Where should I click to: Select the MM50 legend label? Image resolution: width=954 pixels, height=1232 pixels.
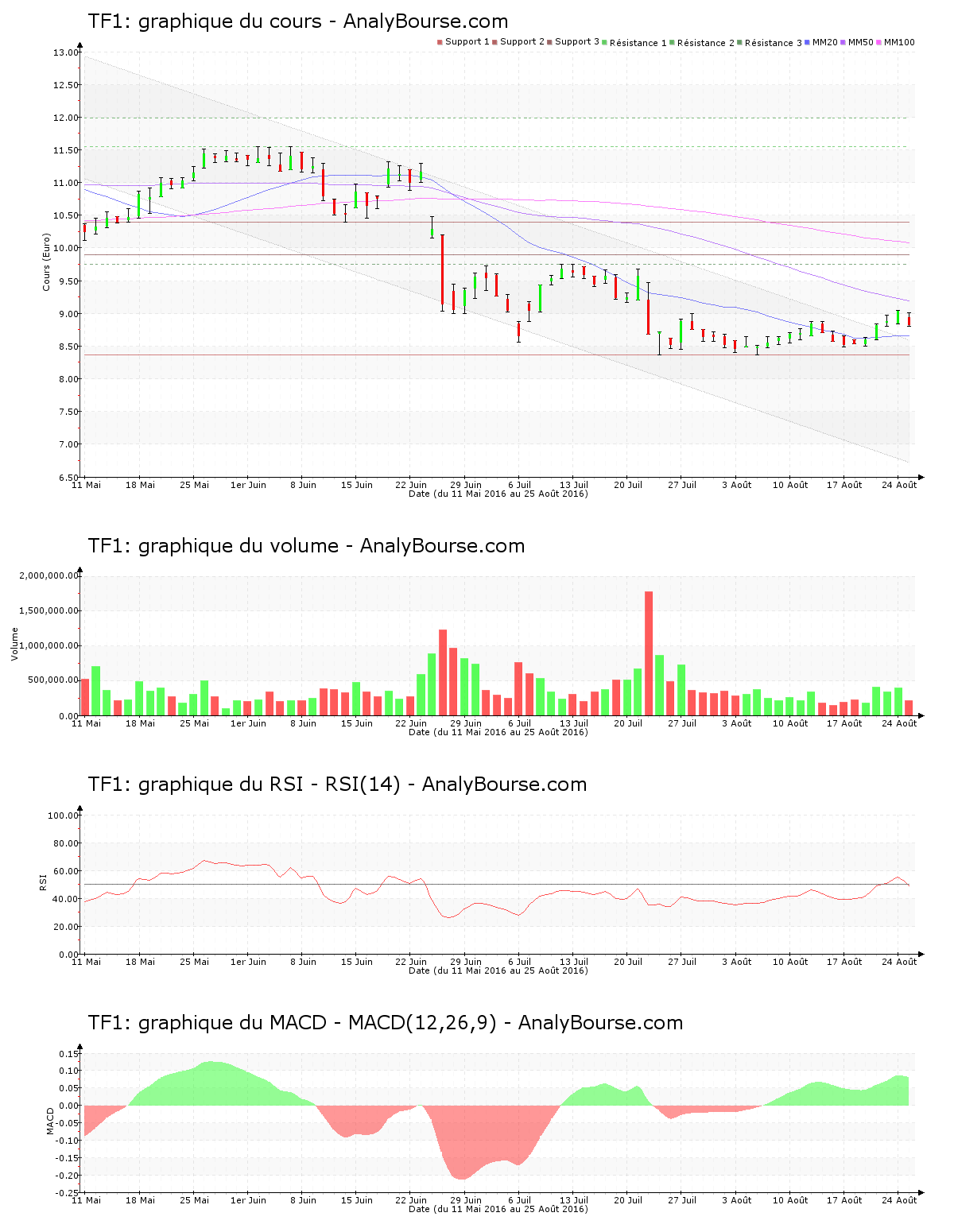861,42
